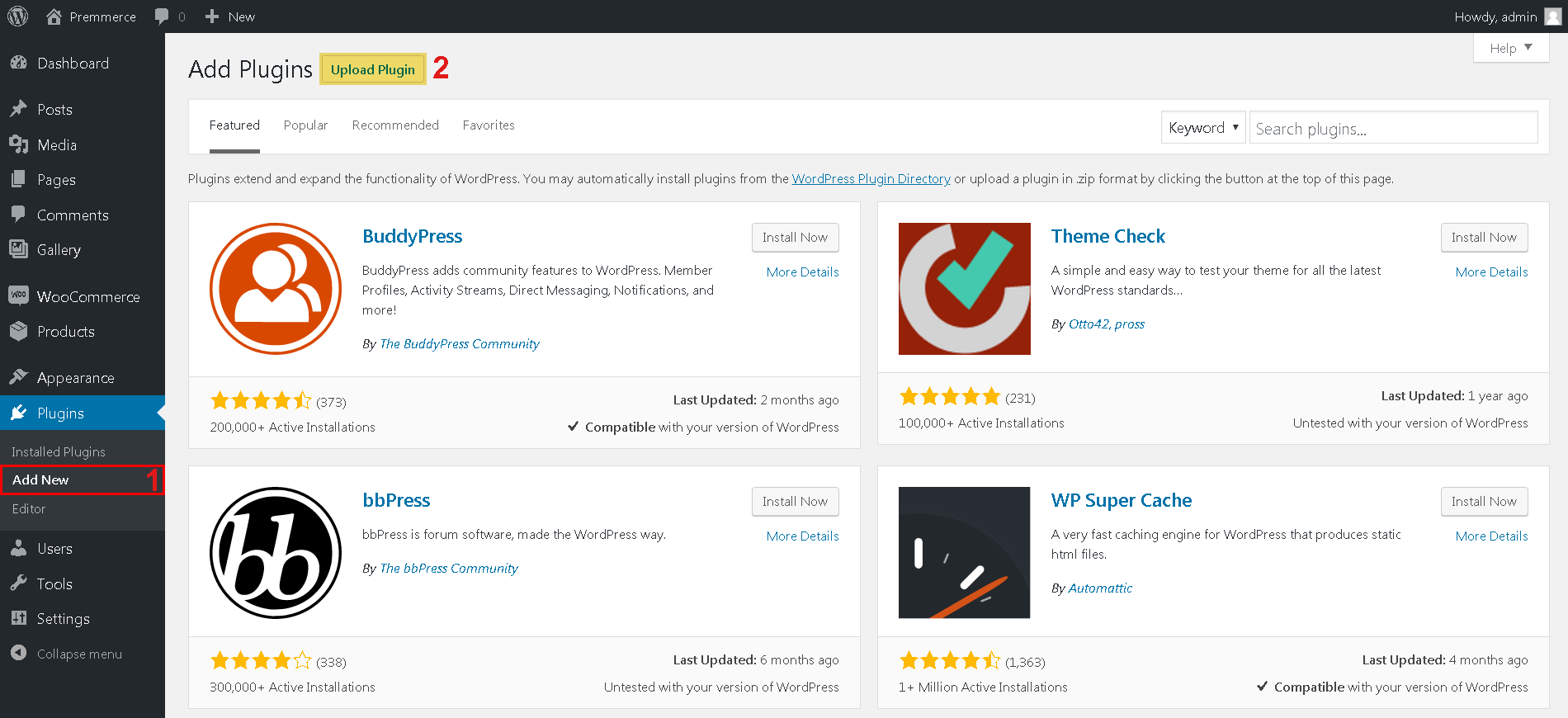Click '1+ Million Active Installations' text
The image size is (1568, 718).
(x=983, y=687)
